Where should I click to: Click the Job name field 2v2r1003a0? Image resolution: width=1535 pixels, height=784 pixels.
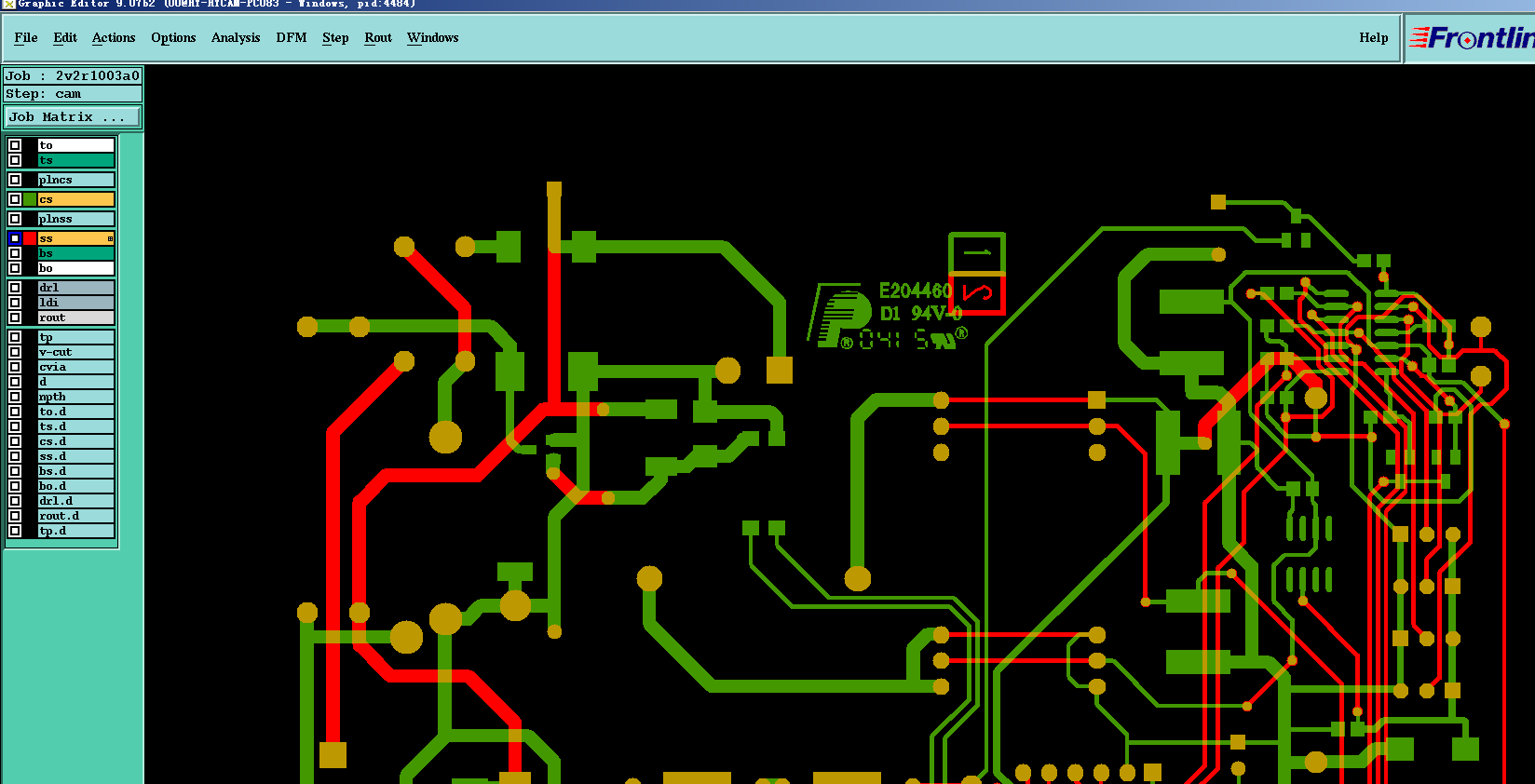coord(73,75)
